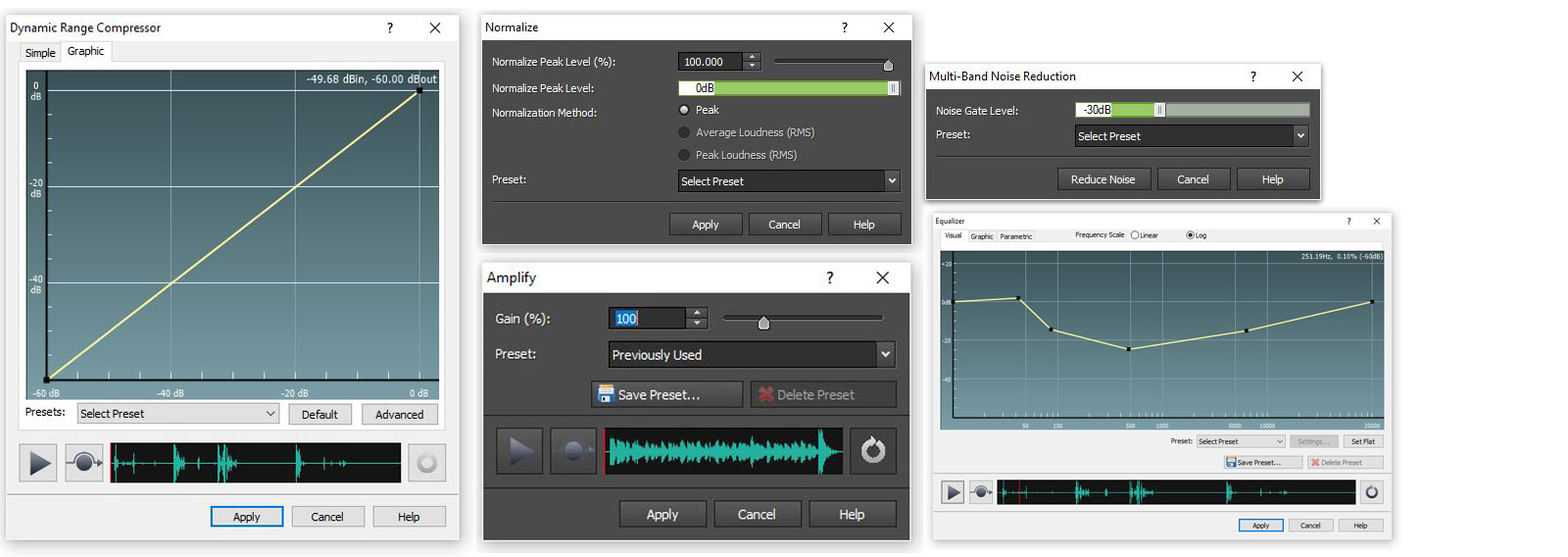Click the 0dB Normalize Peak Level bar
The image size is (1568, 557).
[789, 88]
